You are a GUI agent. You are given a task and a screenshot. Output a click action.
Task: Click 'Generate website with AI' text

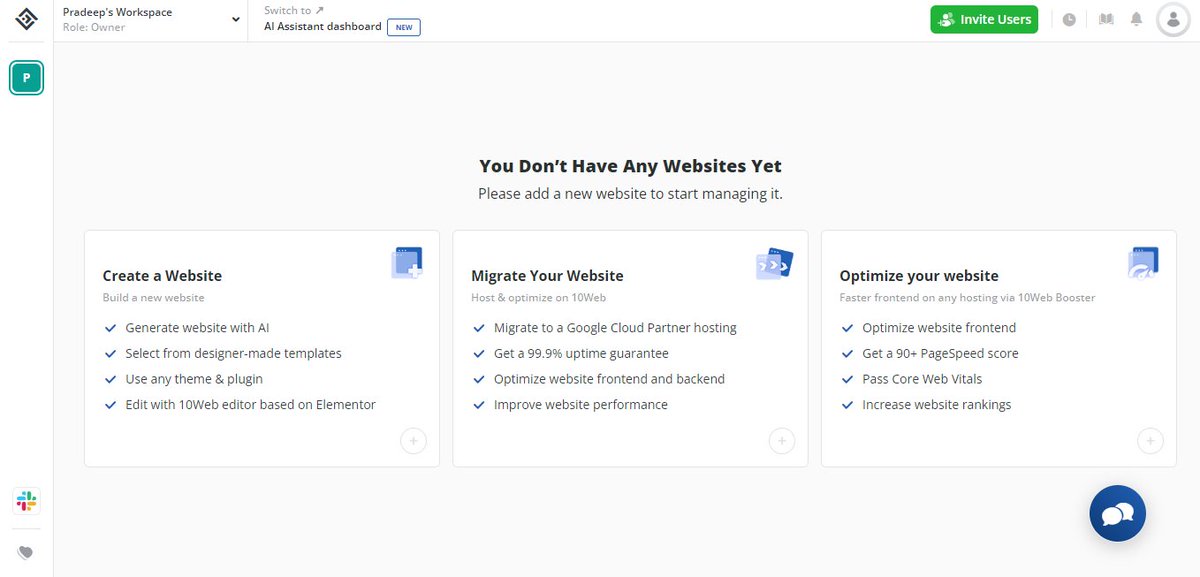[x=197, y=327]
